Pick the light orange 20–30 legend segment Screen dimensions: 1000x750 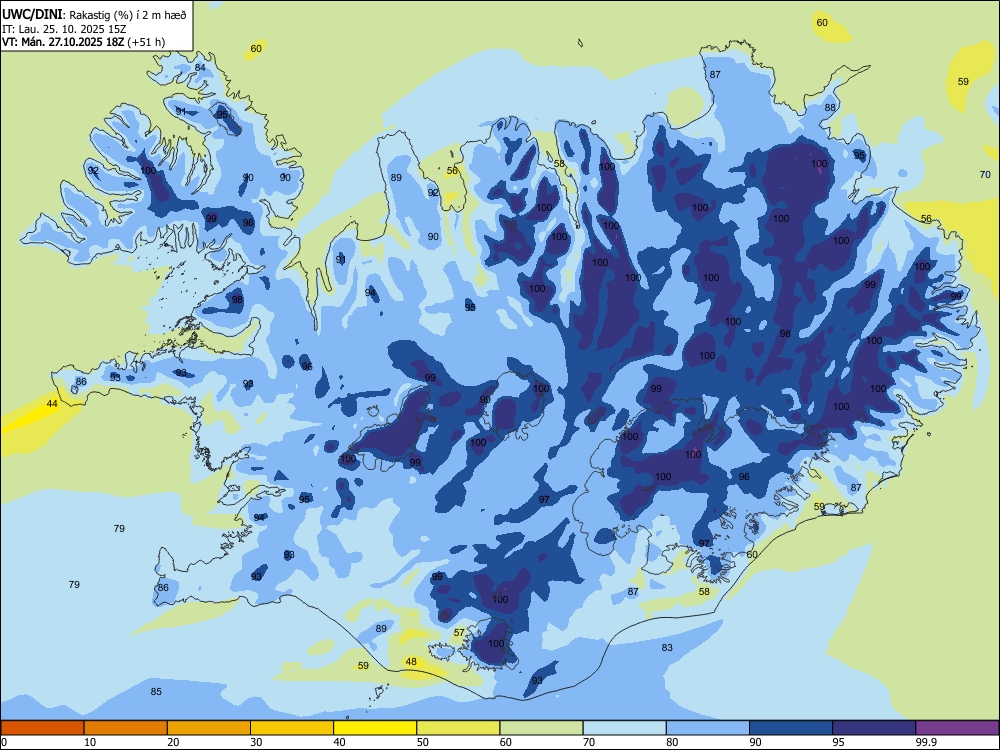[209, 728]
